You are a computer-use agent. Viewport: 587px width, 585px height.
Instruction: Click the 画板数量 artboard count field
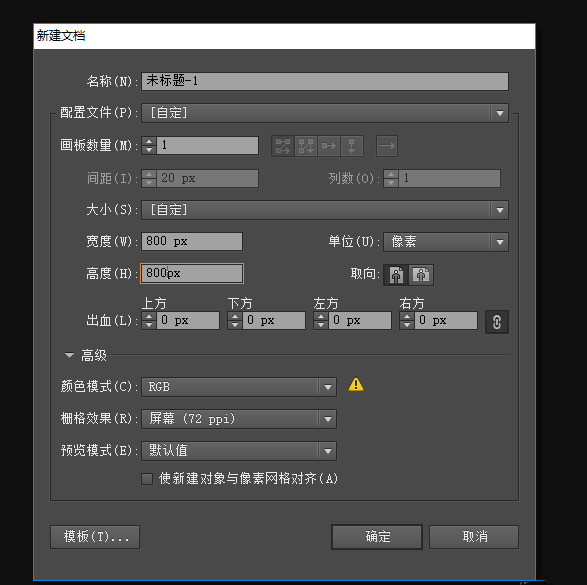pos(207,145)
